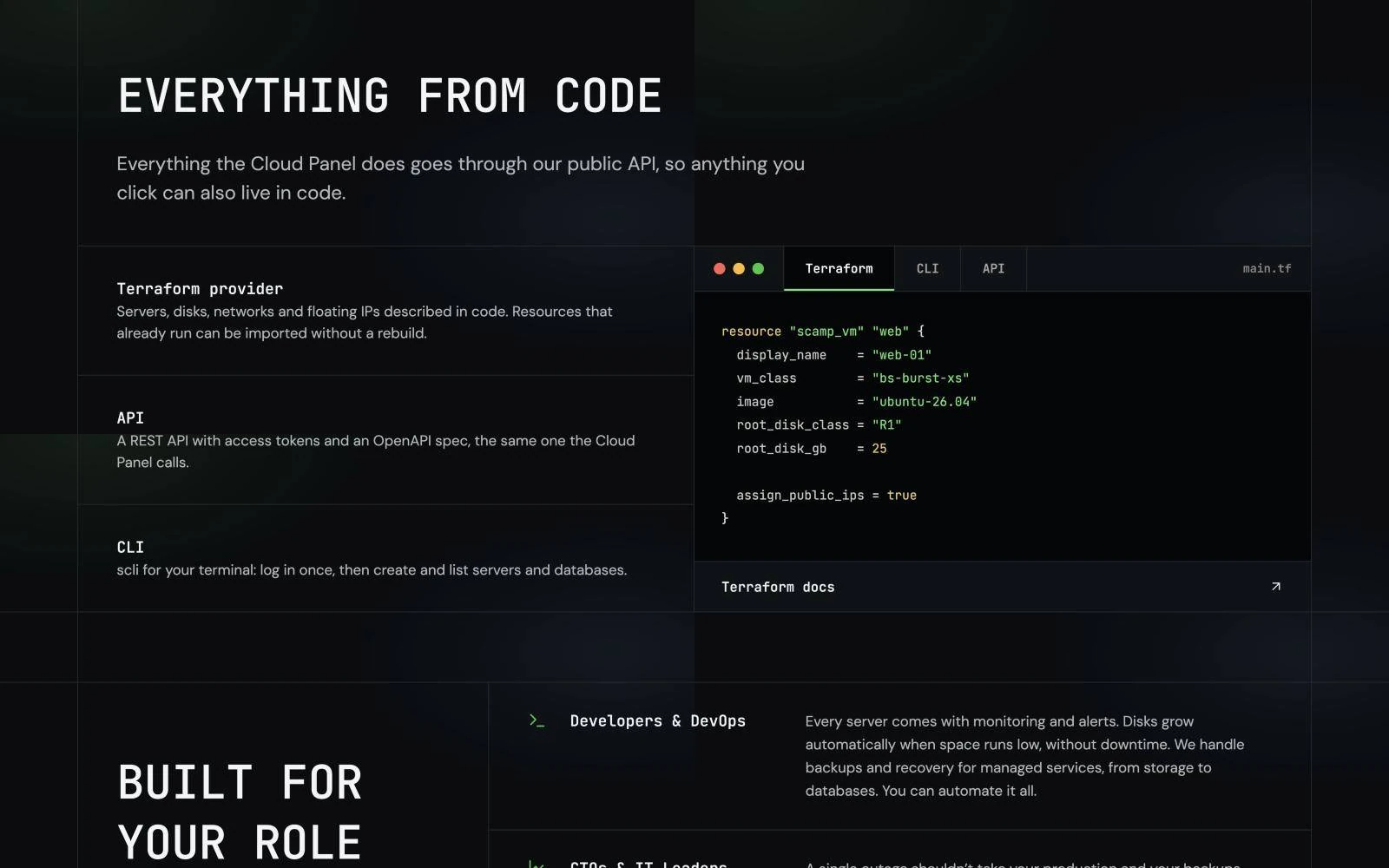
Task: Click the arrow icon beside Terraform docs
Action: [x=1275, y=587]
